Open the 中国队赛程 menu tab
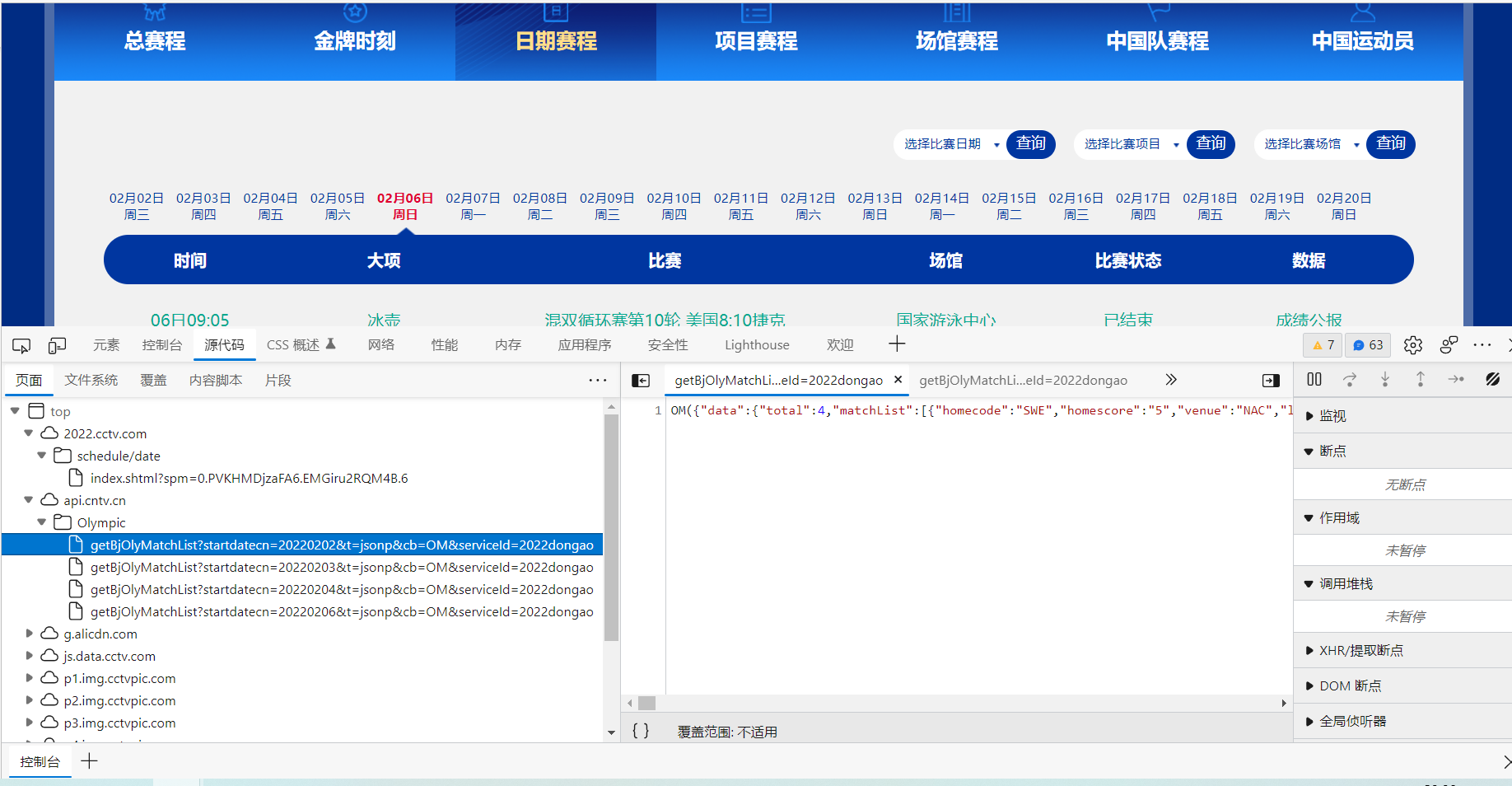Viewport: 1512px width, 786px height. pyautogui.click(x=1157, y=40)
